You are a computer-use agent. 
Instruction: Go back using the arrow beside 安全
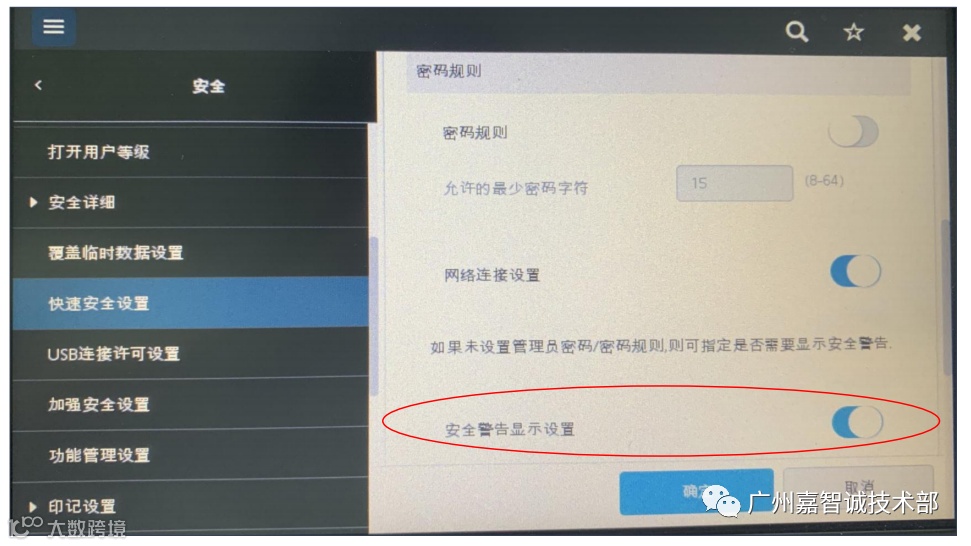[39, 85]
